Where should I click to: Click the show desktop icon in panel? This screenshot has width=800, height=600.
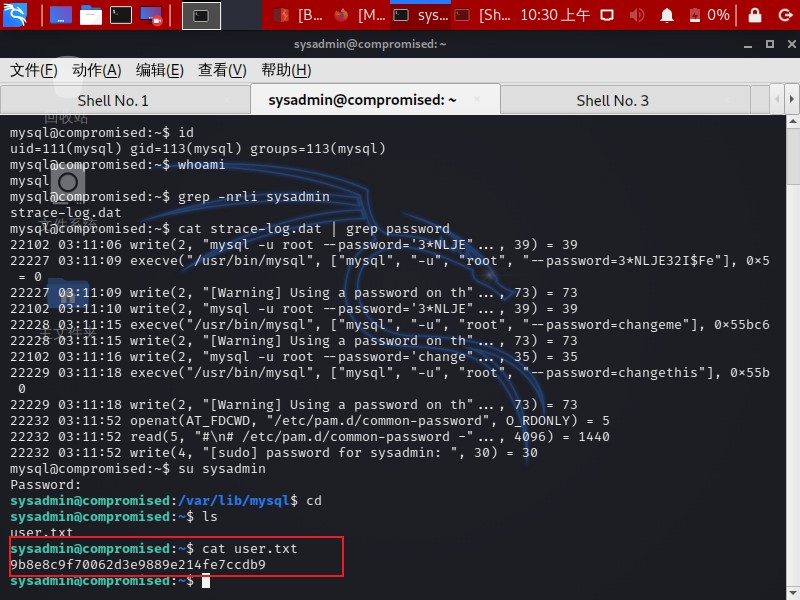click(61, 15)
